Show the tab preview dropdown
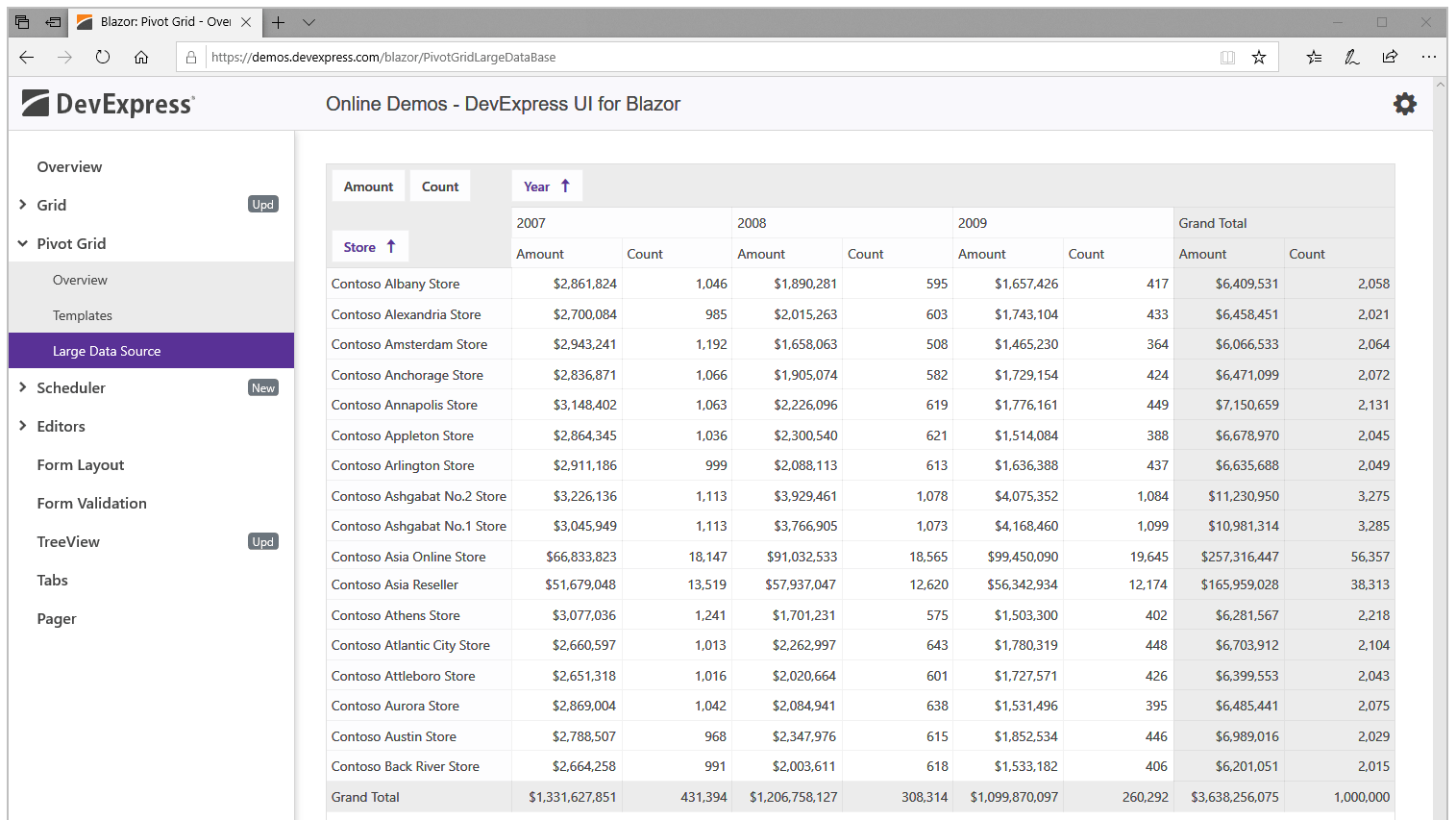 point(308,22)
